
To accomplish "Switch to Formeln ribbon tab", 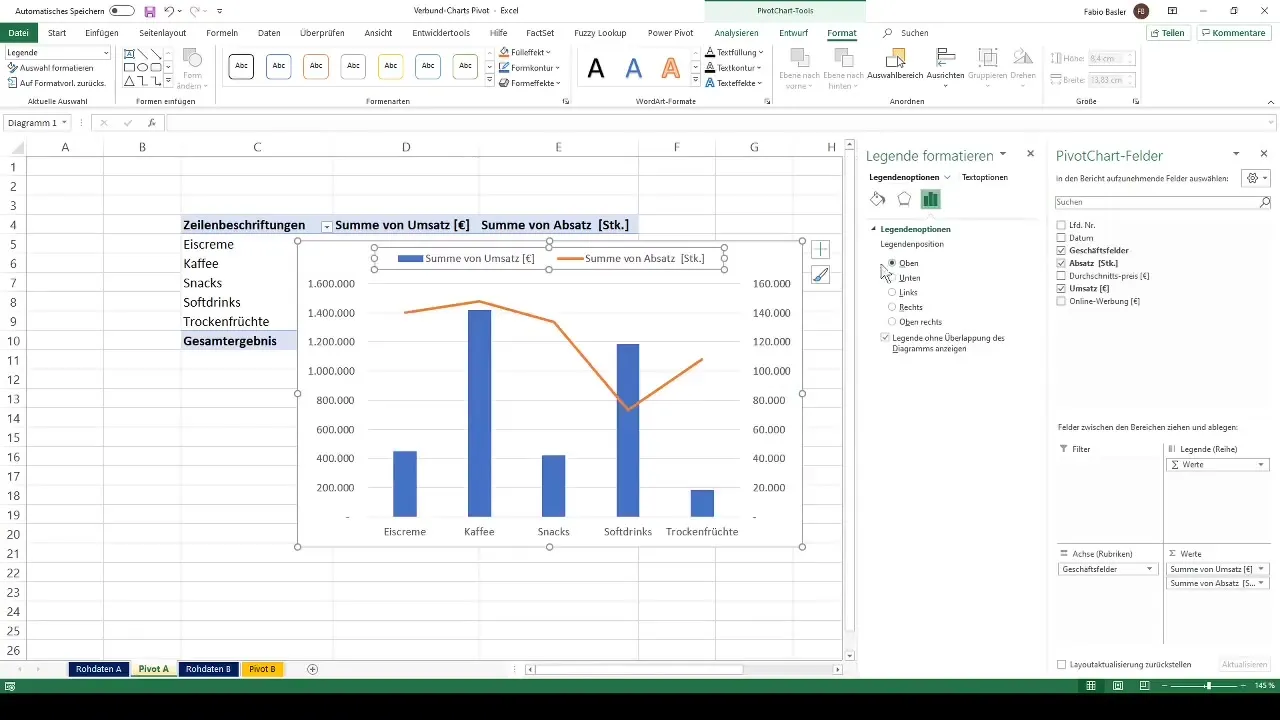I will pyautogui.click(x=222, y=33).
